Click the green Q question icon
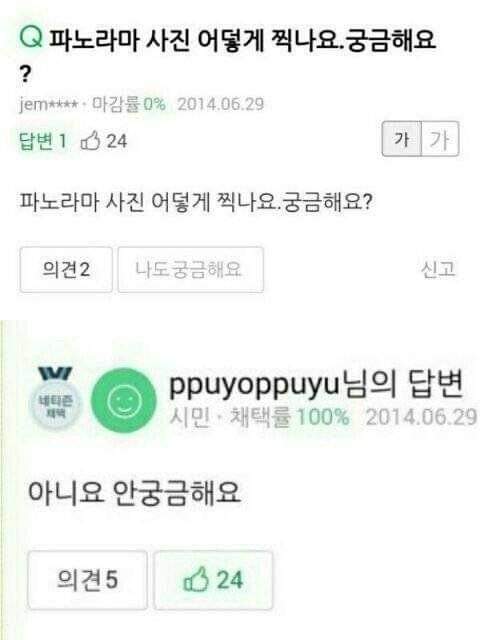Screen dimensions: 480x640 [x=31, y=37]
